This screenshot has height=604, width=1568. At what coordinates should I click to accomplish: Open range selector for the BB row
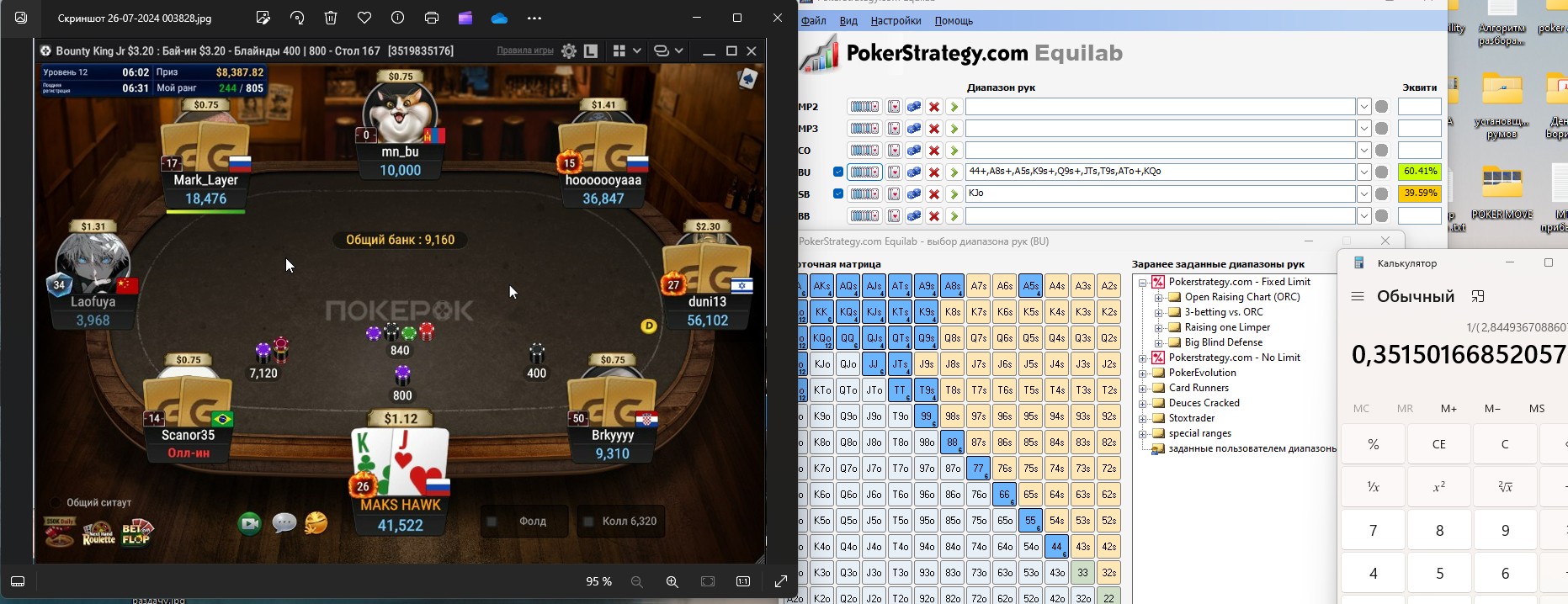[x=864, y=215]
